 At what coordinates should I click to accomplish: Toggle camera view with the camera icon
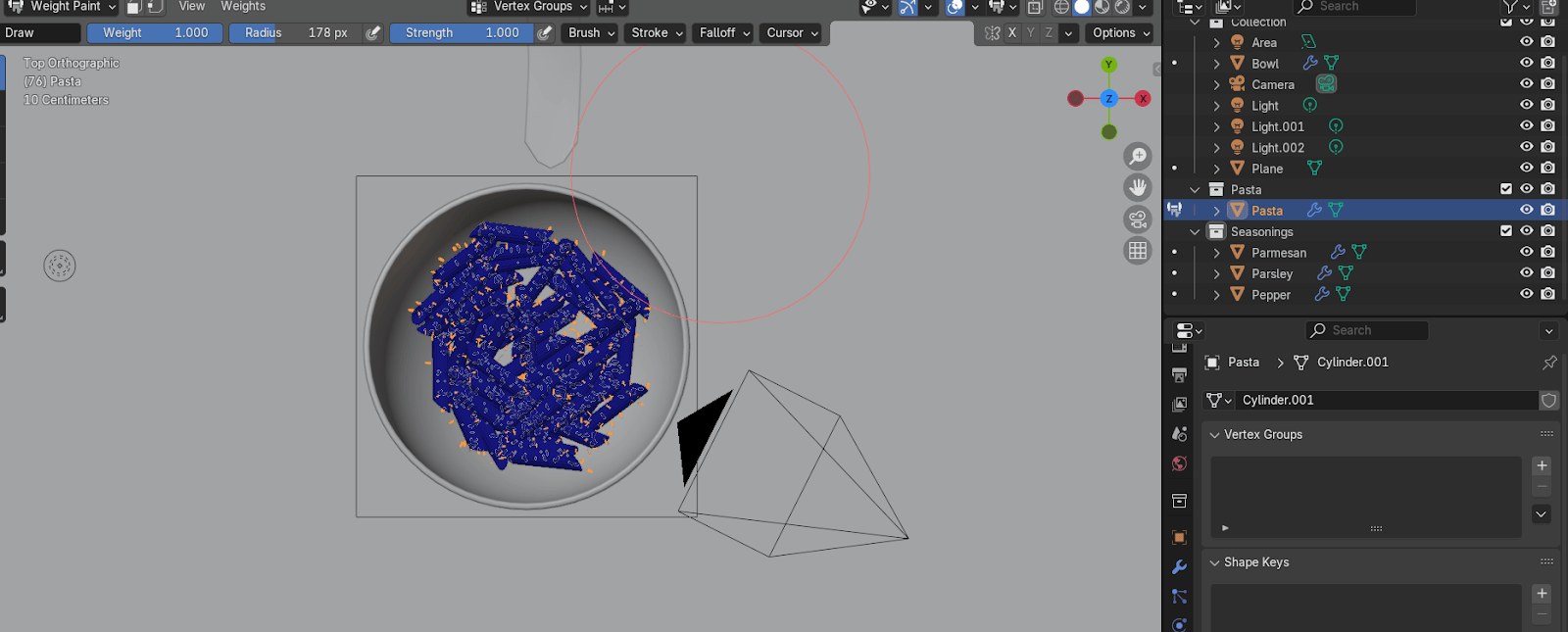(1137, 219)
